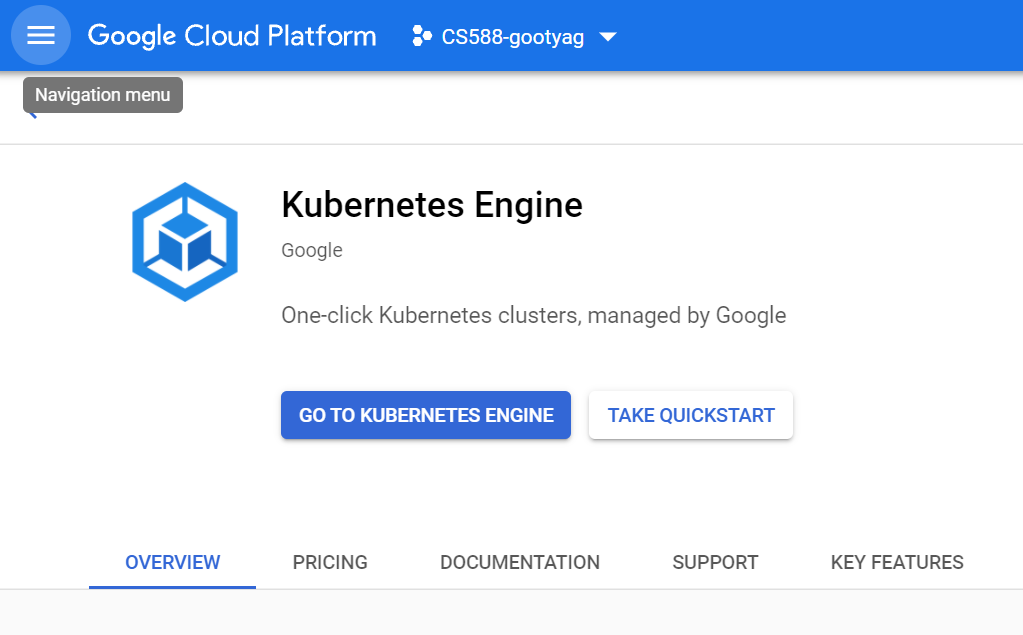Launch GO TO KUBERNETES ENGINE
The height and width of the screenshot is (635, 1023).
click(426, 415)
